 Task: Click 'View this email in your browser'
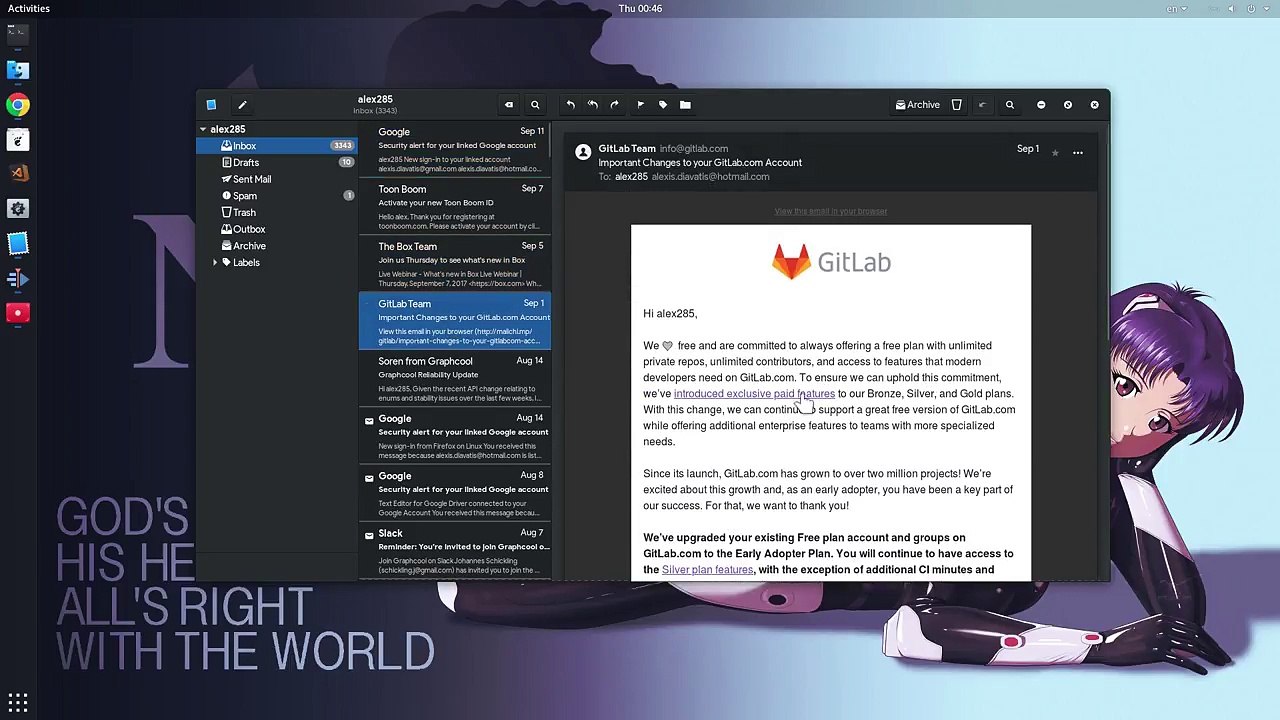pyautogui.click(x=831, y=211)
